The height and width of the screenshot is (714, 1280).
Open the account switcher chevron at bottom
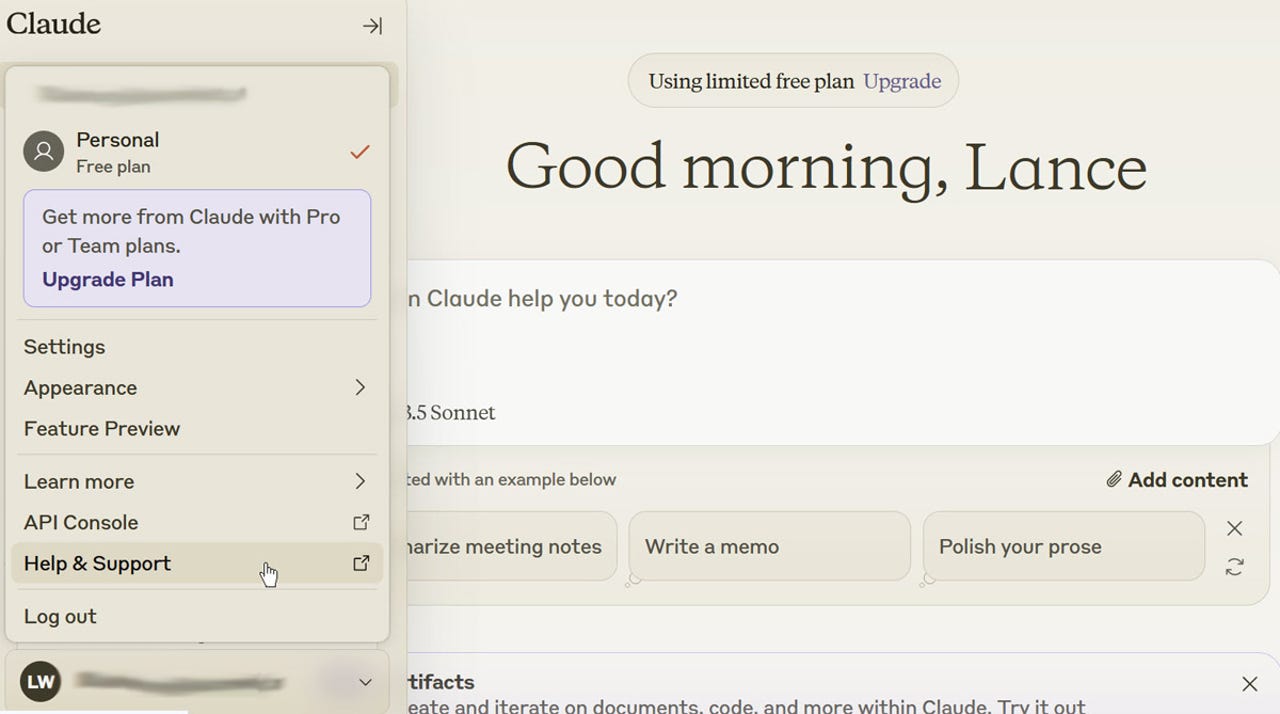point(364,681)
